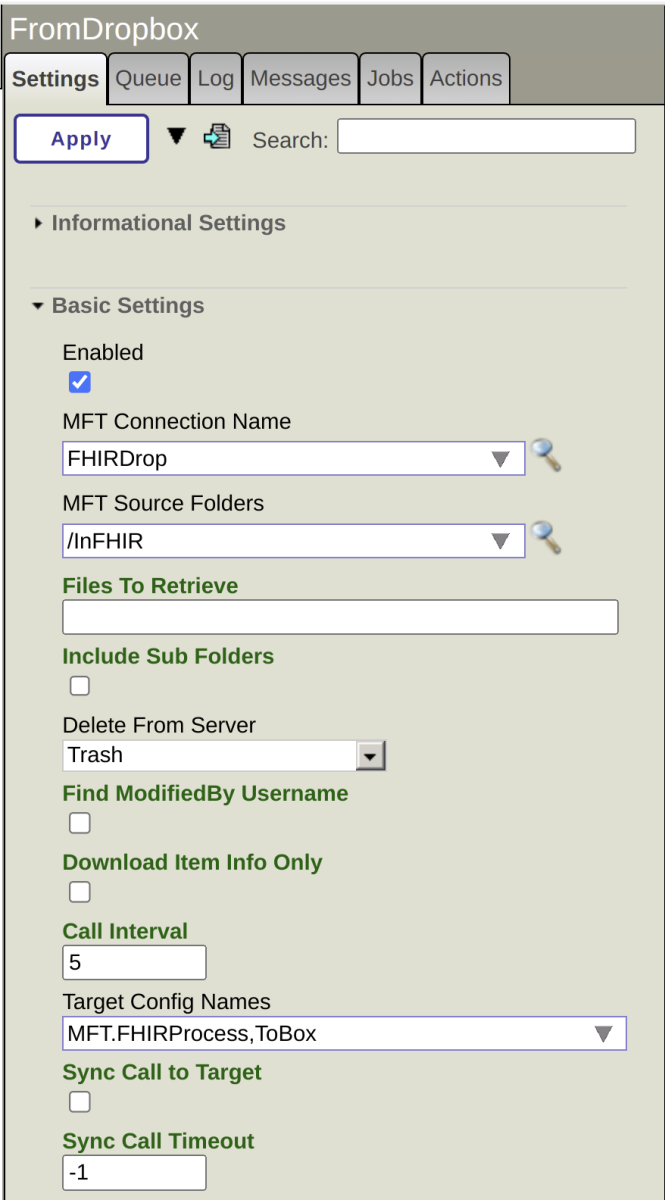Click the Files To Retrieve label link
Image resolution: width=665 pixels, height=1200 pixels.
(x=150, y=586)
